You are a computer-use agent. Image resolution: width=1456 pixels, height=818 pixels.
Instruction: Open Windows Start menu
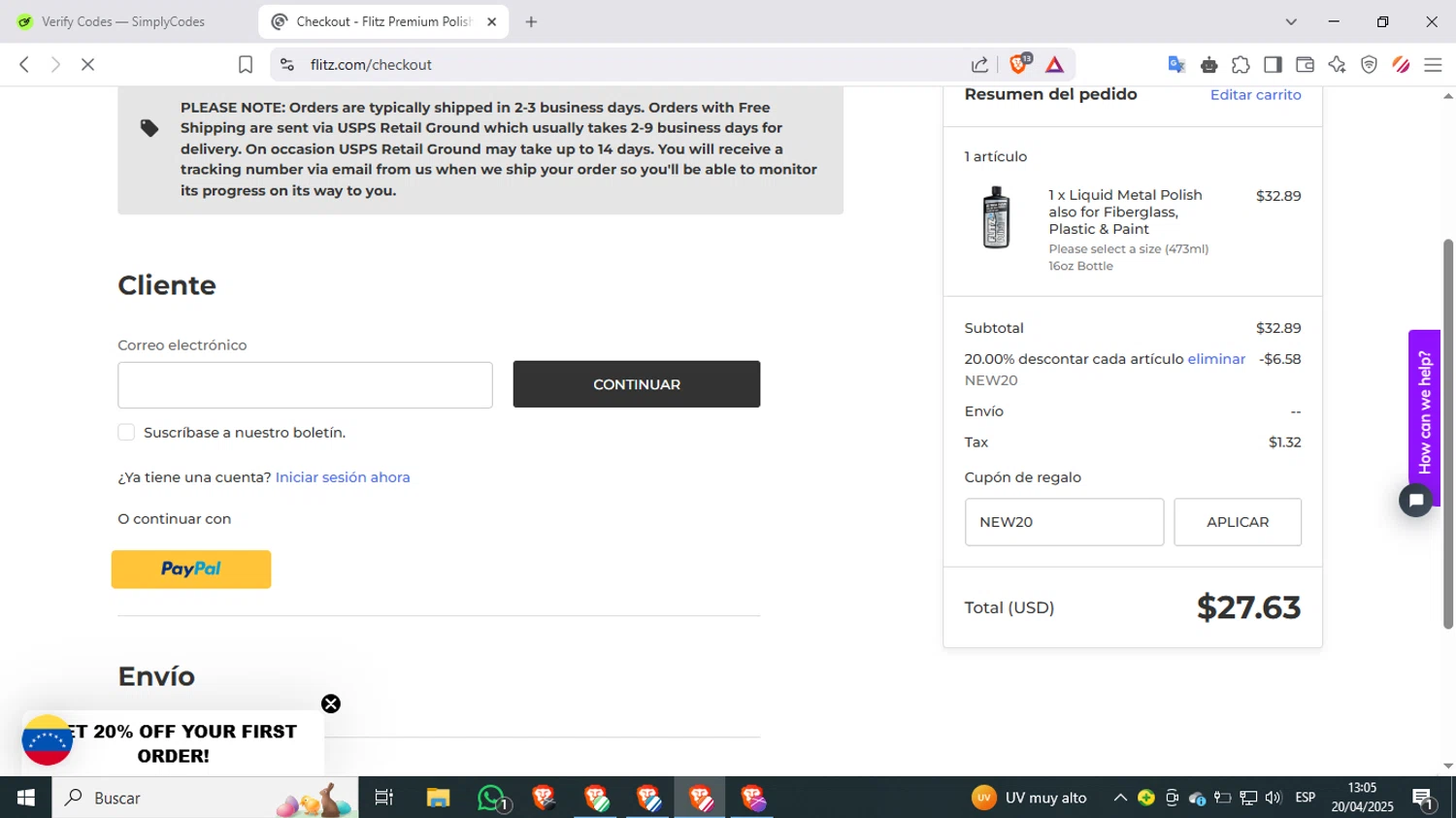(26, 798)
